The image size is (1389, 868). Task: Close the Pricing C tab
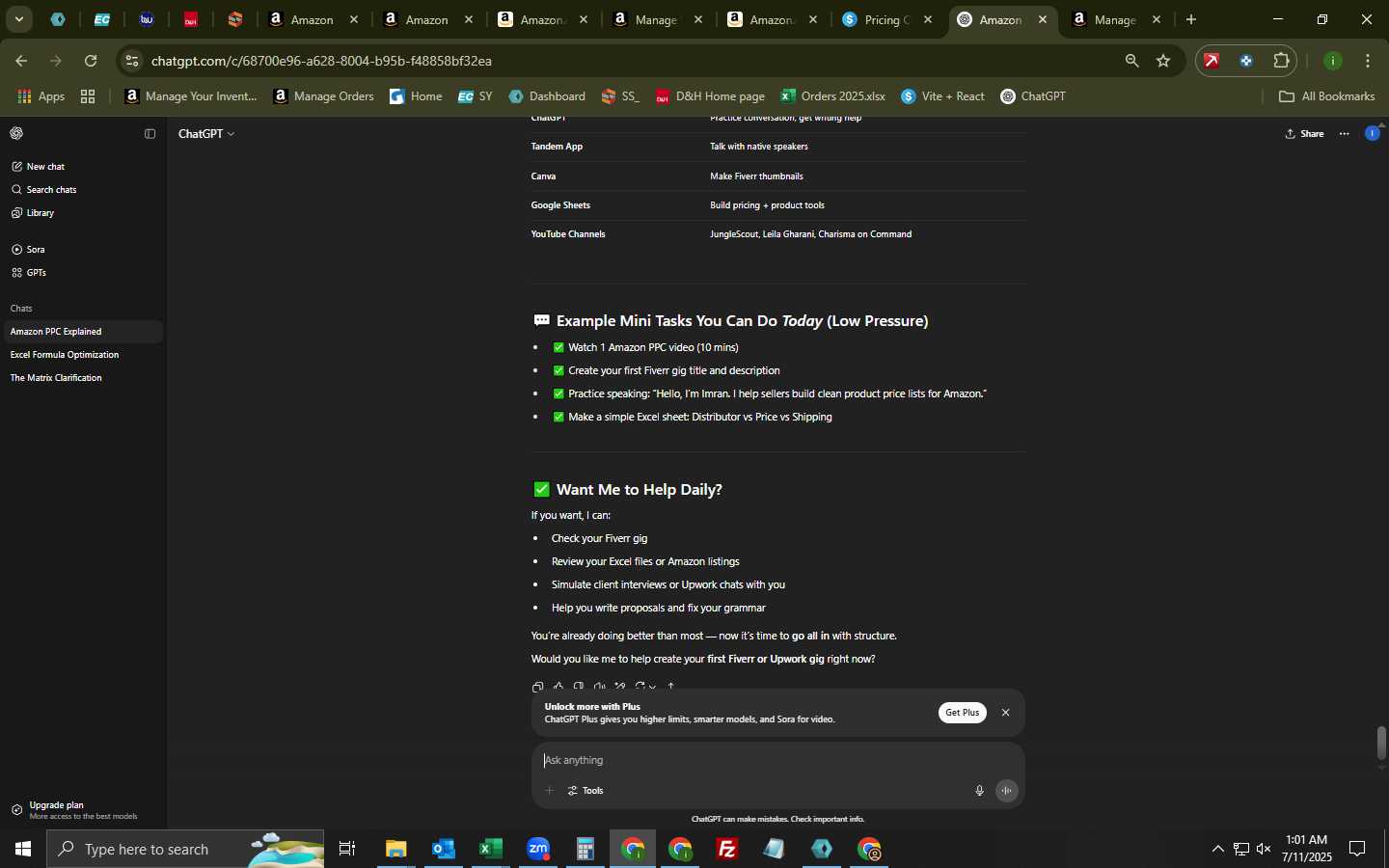point(928,19)
